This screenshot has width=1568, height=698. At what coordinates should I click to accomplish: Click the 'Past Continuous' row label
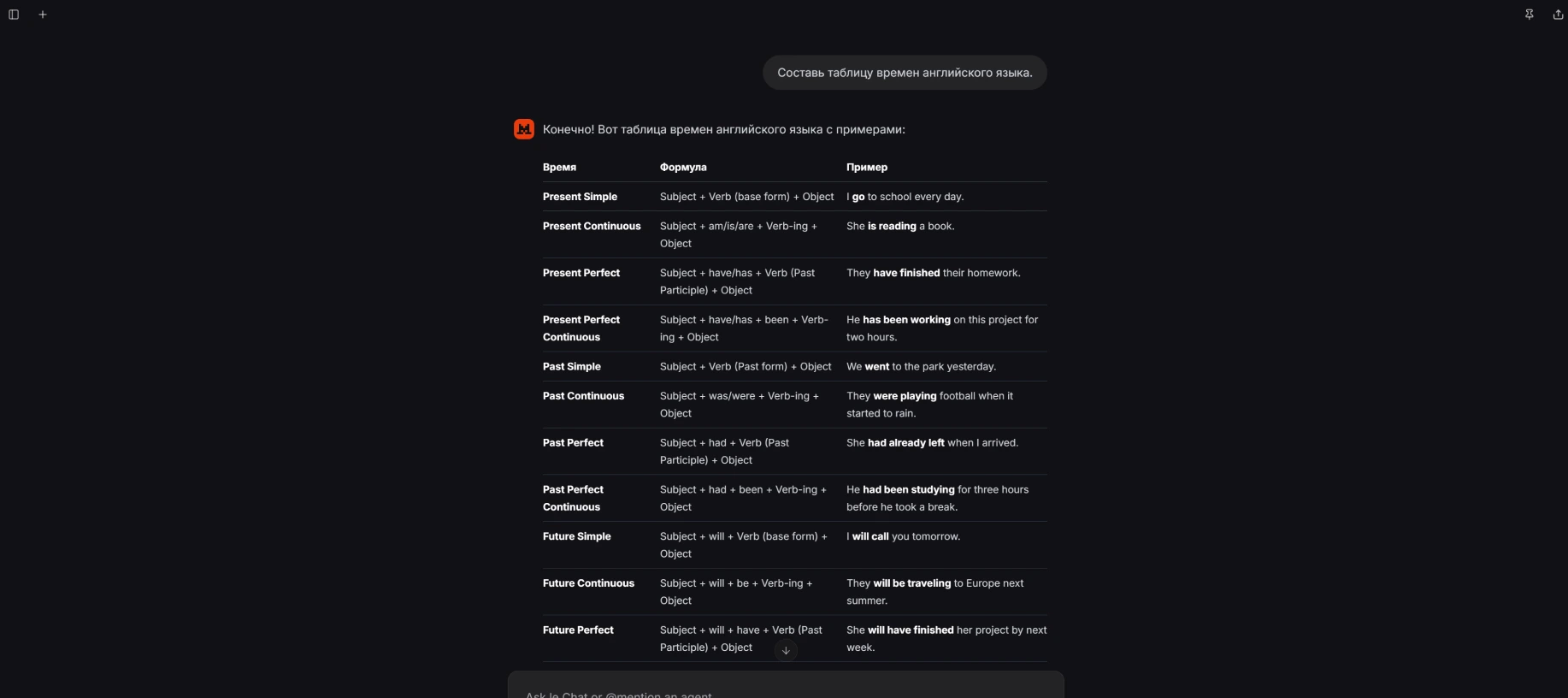click(x=583, y=396)
